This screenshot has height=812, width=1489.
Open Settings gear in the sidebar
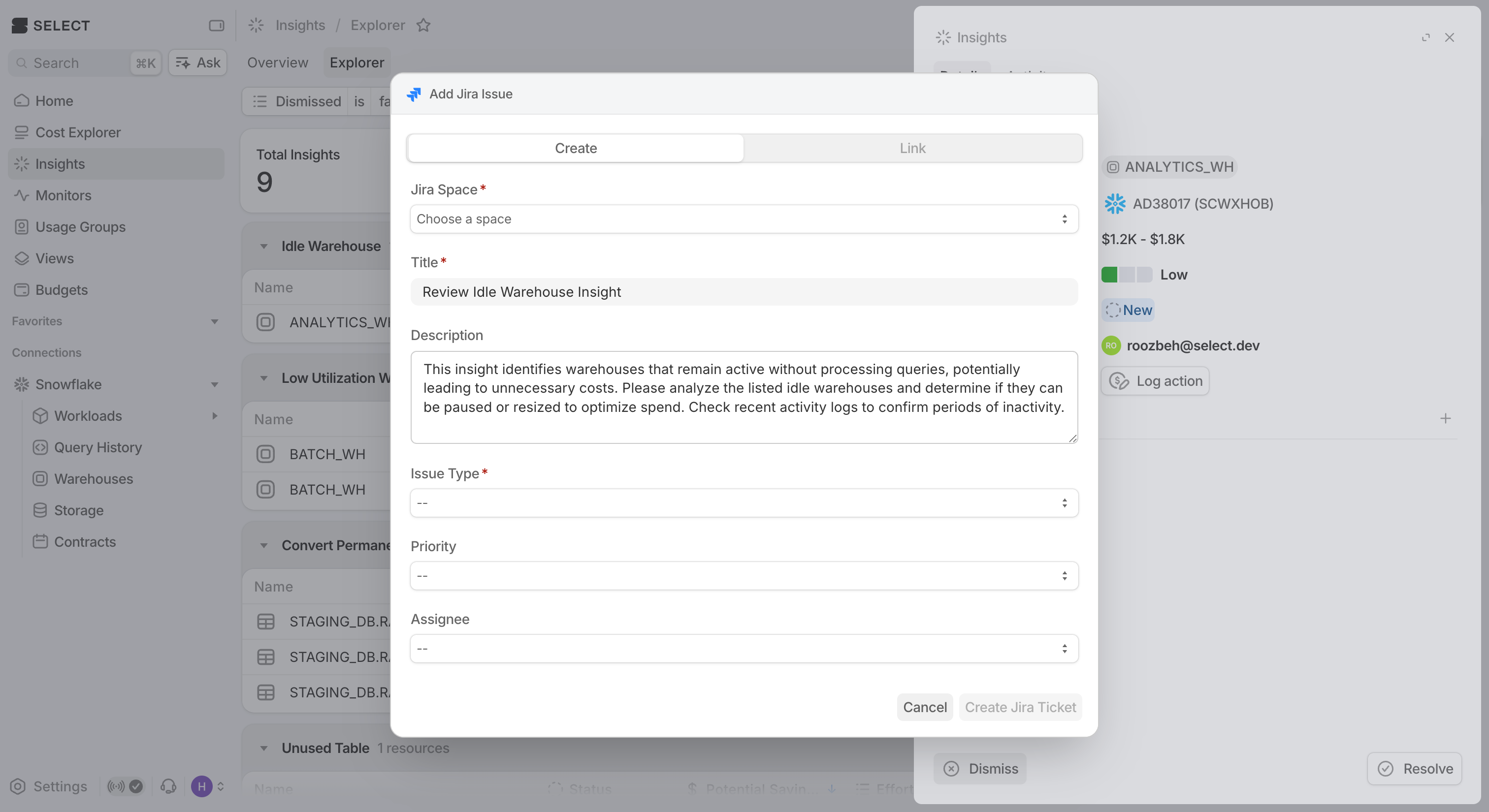click(x=18, y=786)
